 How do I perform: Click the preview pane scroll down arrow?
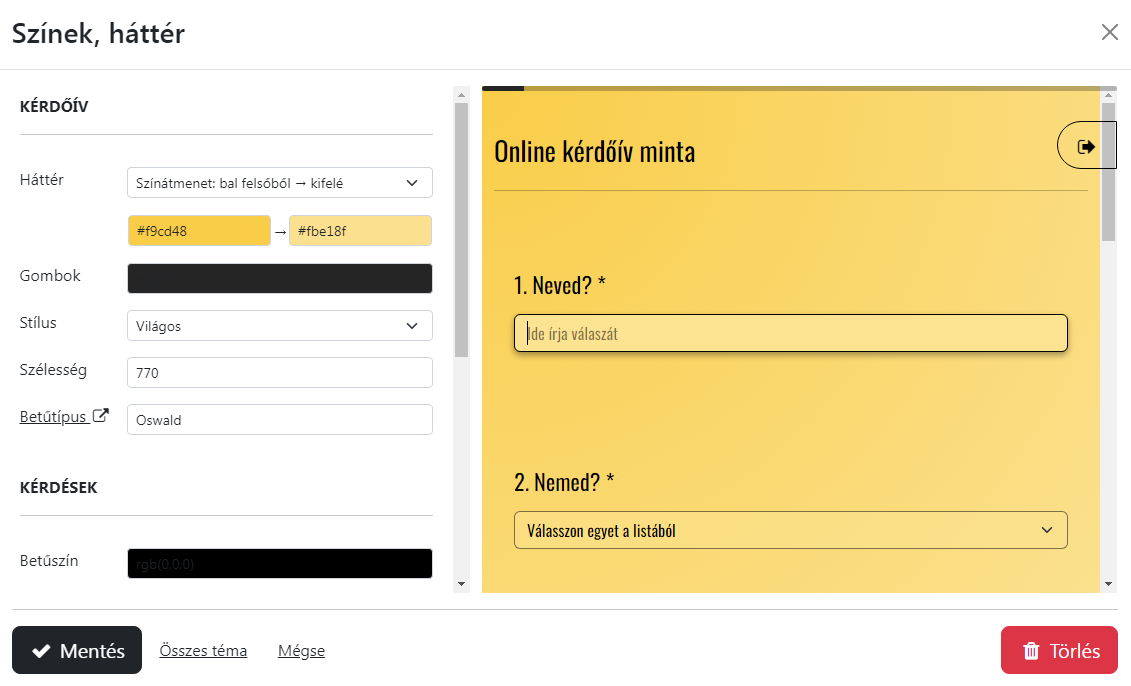click(x=1109, y=584)
